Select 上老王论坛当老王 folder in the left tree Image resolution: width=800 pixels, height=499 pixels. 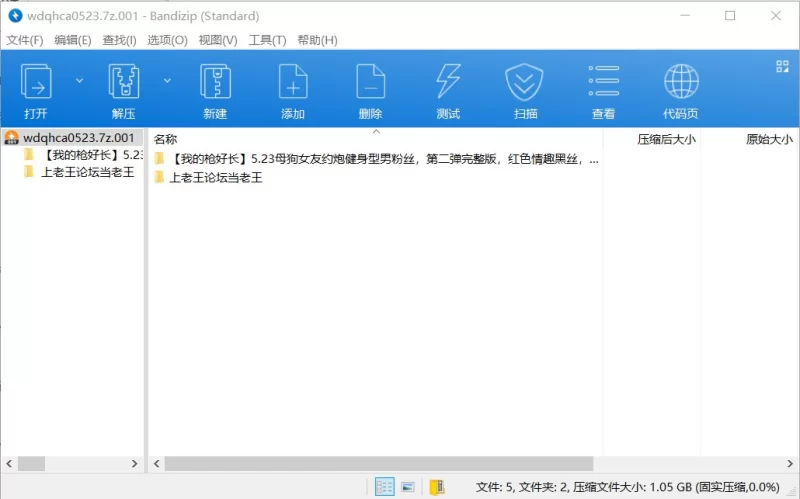click(79, 172)
